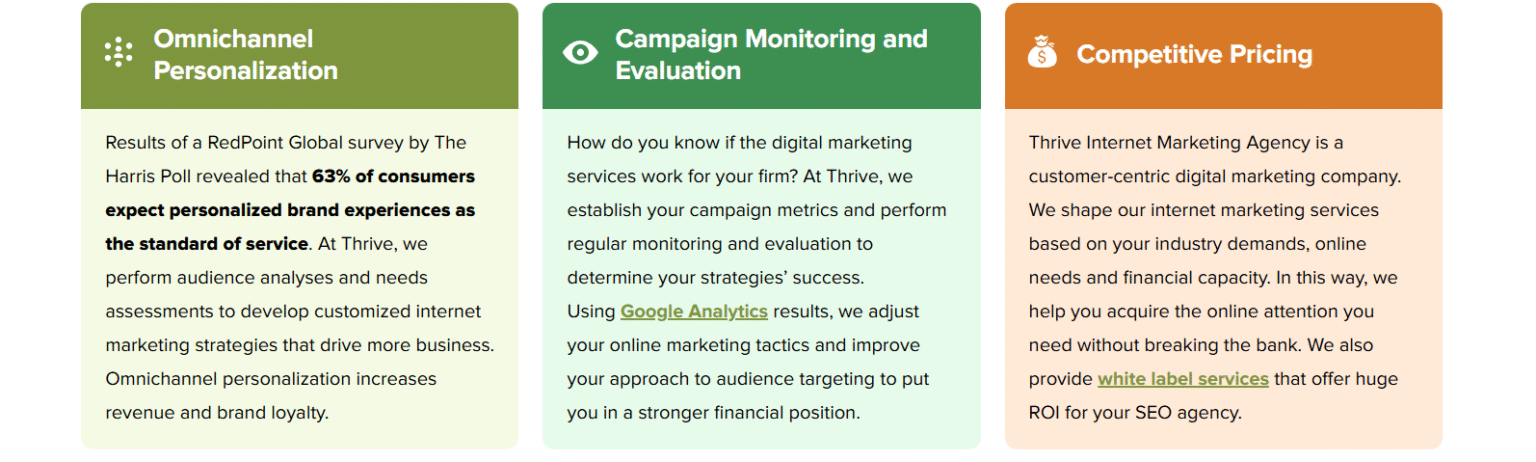Image resolution: width=1536 pixels, height=462 pixels.
Task: Click the eye icon for Campaign Monitoring
Action: 580,53
